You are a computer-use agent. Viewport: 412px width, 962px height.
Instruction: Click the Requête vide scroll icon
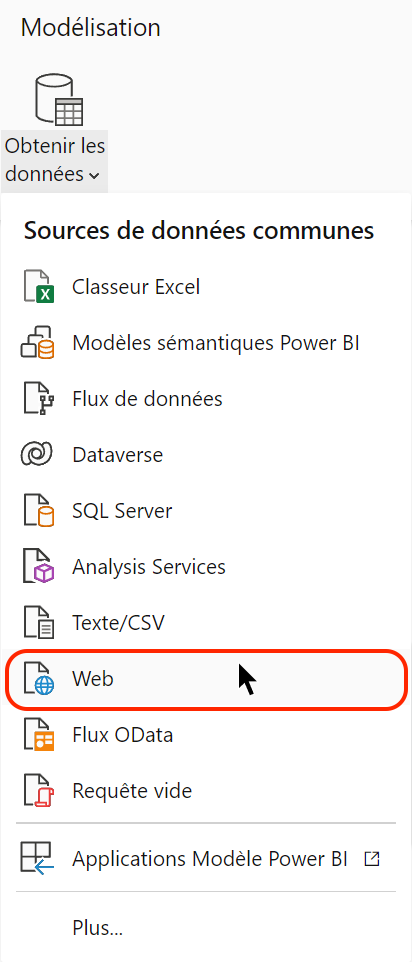pyautogui.click(x=39, y=791)
